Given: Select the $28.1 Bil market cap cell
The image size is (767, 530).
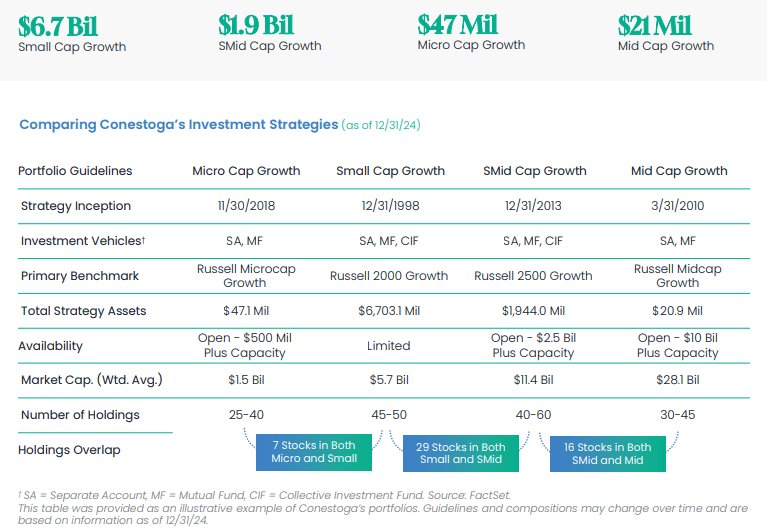Looking at the screenshot, I should [x=677, y=380].
